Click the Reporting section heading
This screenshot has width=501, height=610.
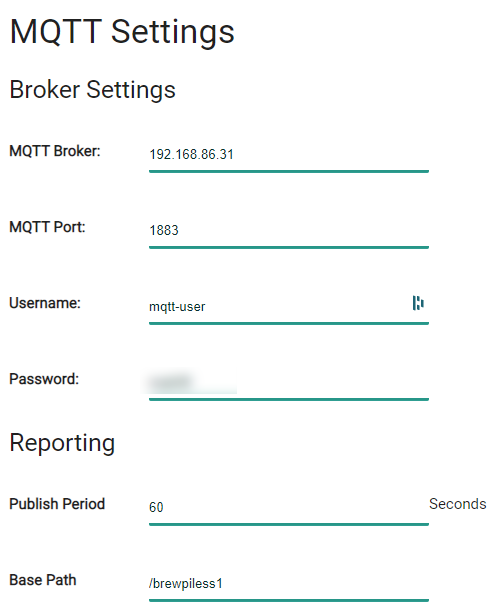(62, 443)
